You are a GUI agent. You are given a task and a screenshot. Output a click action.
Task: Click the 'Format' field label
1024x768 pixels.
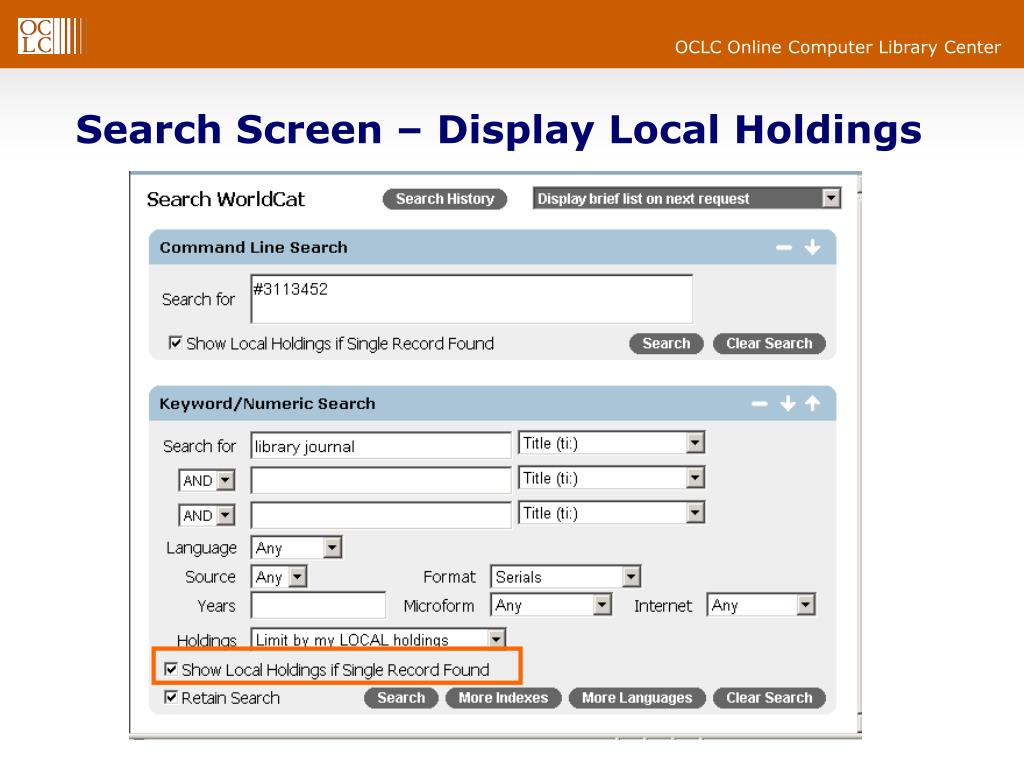click(x=449, y=577)
